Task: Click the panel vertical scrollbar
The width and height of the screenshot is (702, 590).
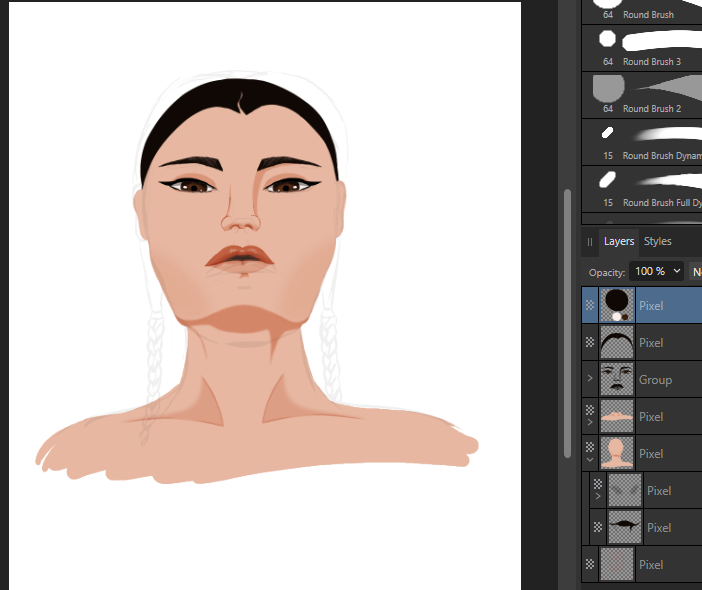Action: pos(567,323)
